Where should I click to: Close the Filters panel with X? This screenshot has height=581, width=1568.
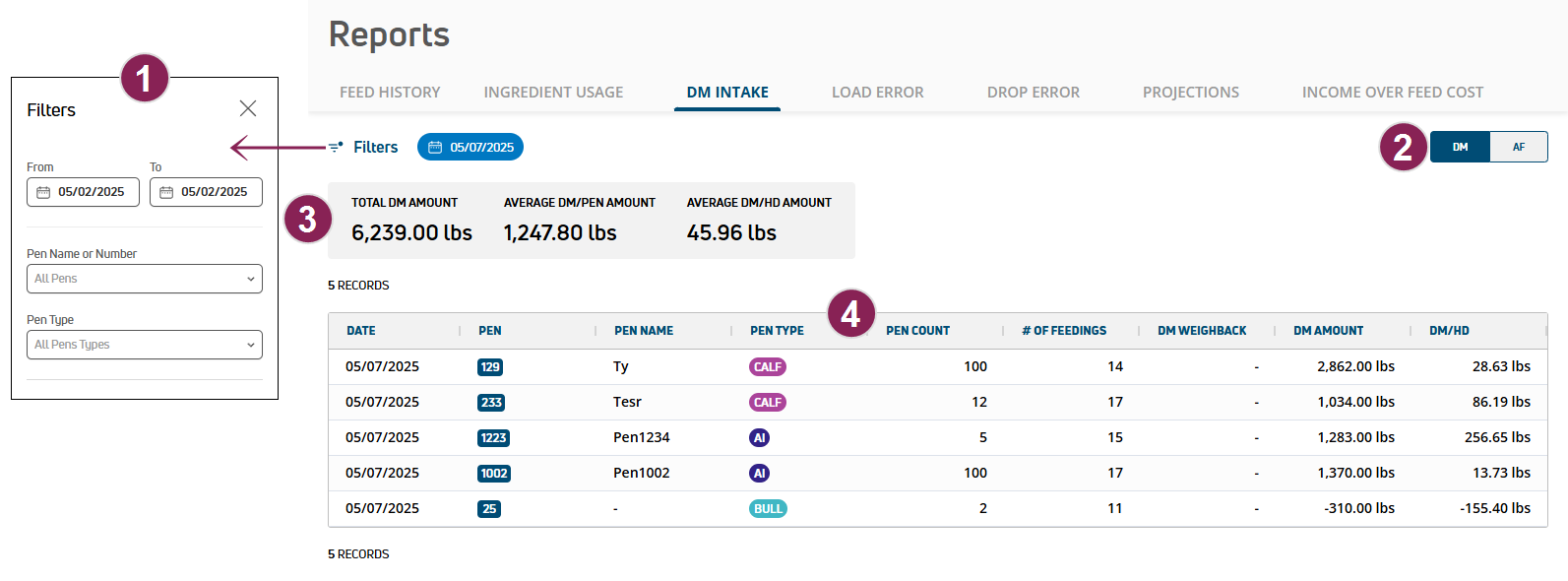pos(248,108)
